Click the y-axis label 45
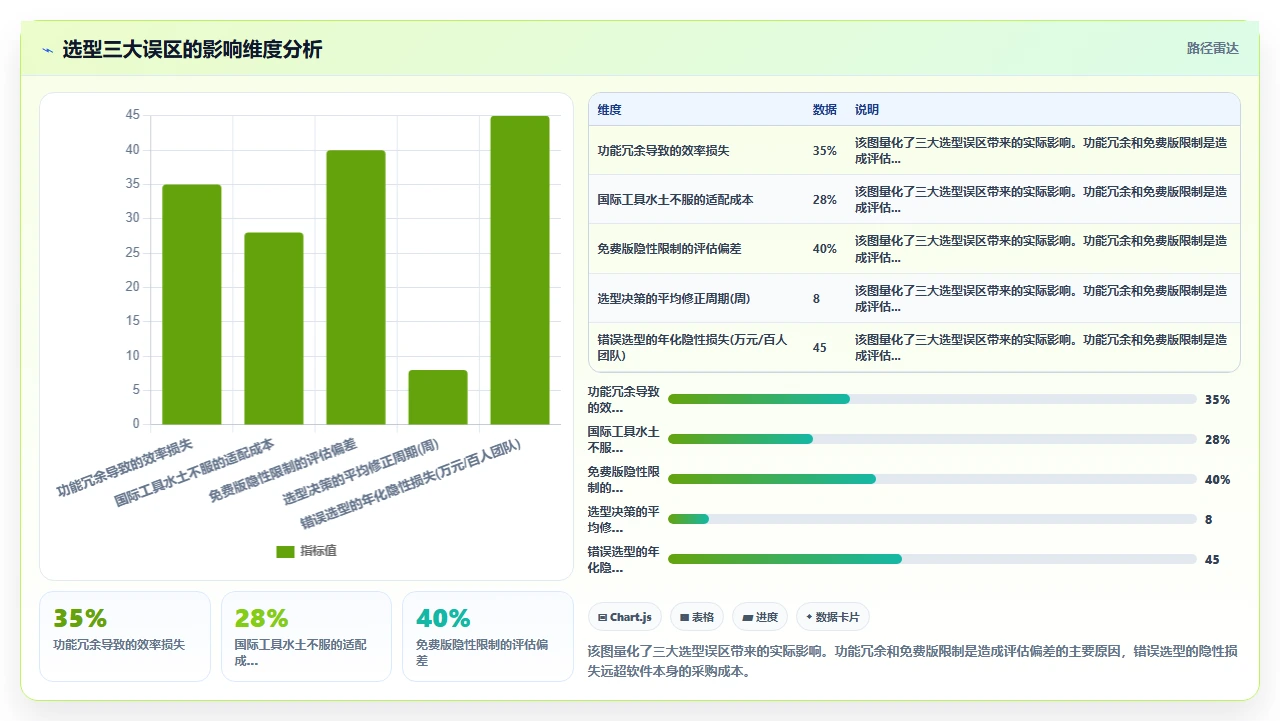1280x721 pixels. (133, 115)
